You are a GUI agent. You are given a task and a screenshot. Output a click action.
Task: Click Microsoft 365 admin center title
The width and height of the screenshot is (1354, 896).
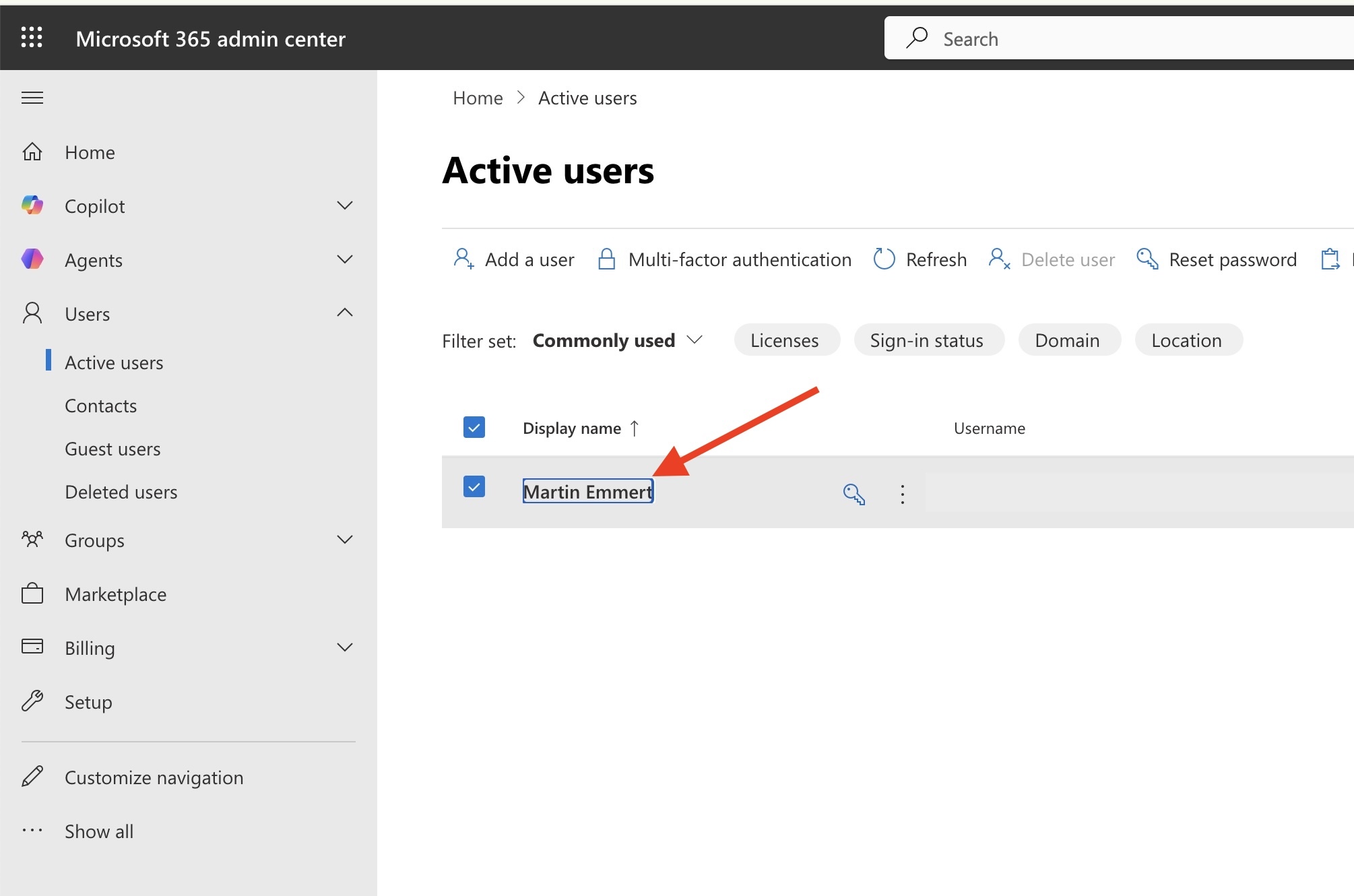tap(210, 38)
